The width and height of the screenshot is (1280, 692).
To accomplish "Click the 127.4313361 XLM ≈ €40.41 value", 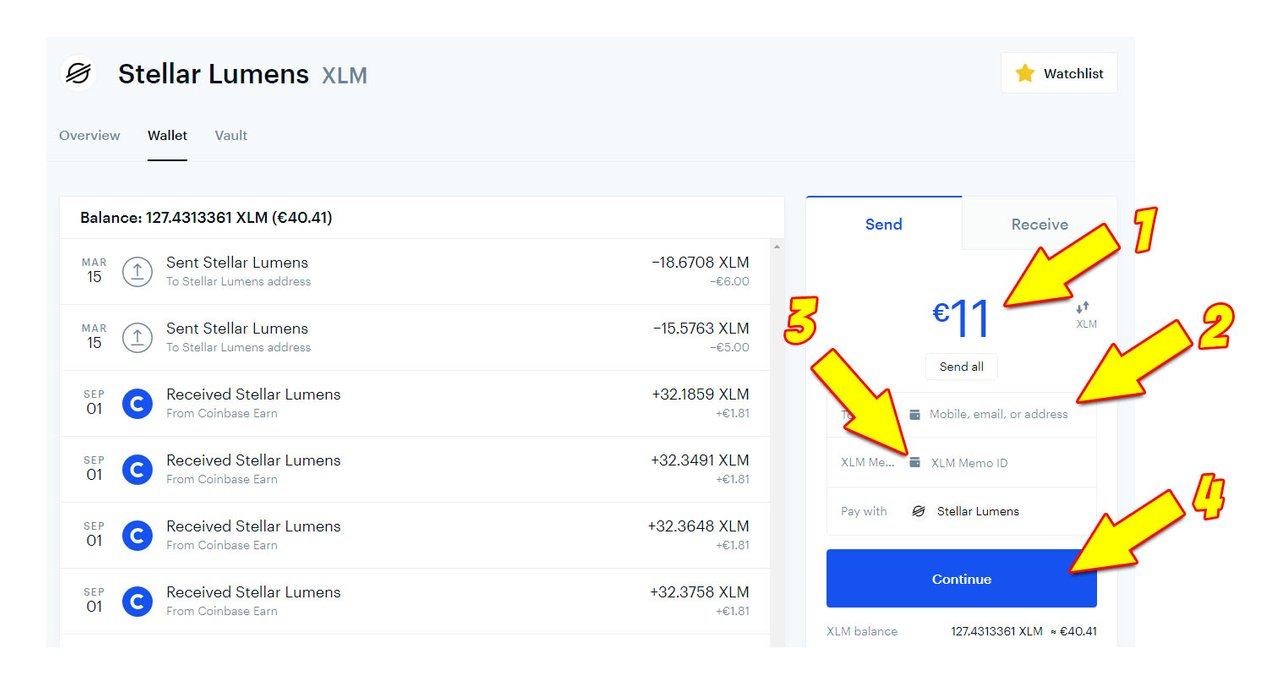I will (1024, 631).
